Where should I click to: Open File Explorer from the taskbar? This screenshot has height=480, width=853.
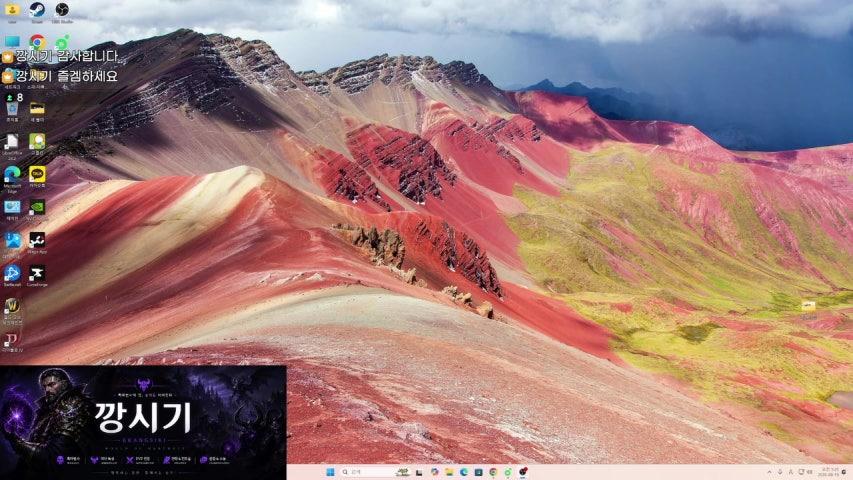coord(449,472)
